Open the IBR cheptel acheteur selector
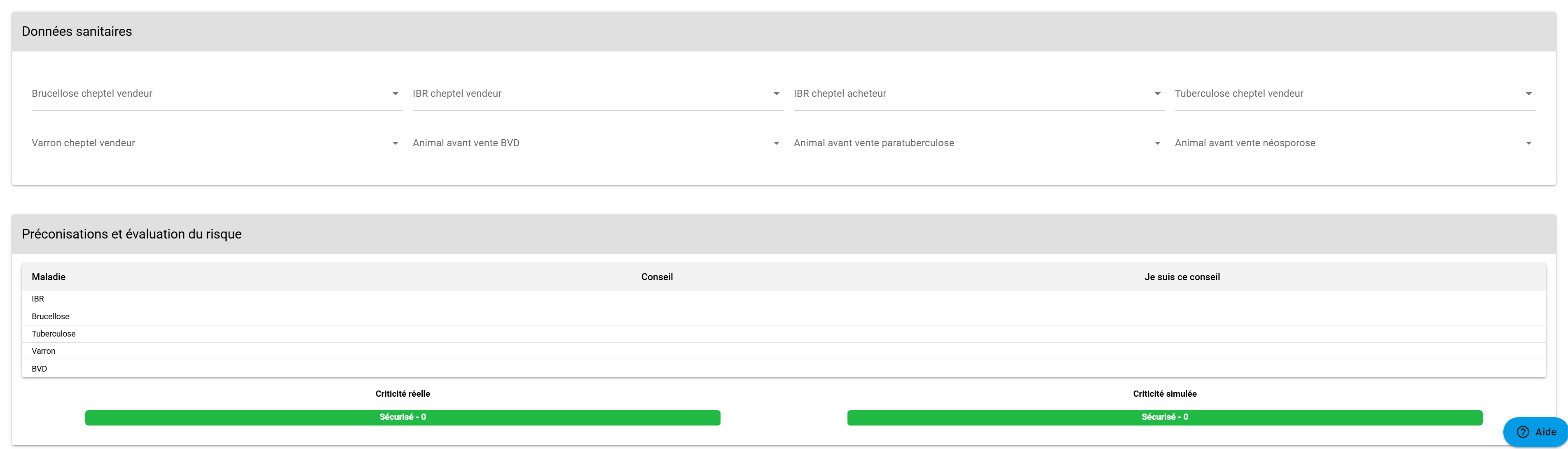 pyautogui.click(x=979, y=94)
